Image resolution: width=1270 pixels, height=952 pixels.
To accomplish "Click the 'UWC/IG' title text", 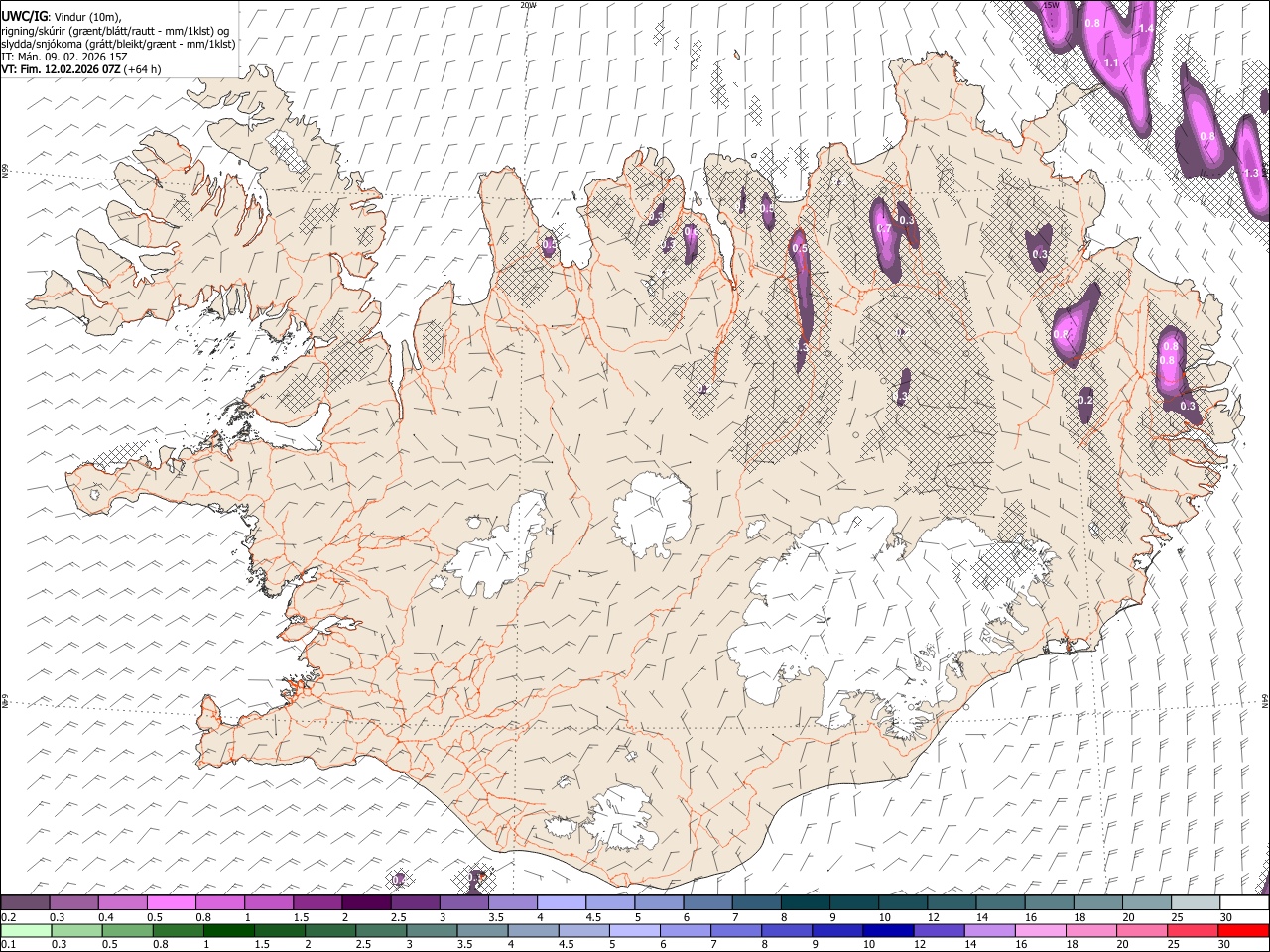I will 23,16.
